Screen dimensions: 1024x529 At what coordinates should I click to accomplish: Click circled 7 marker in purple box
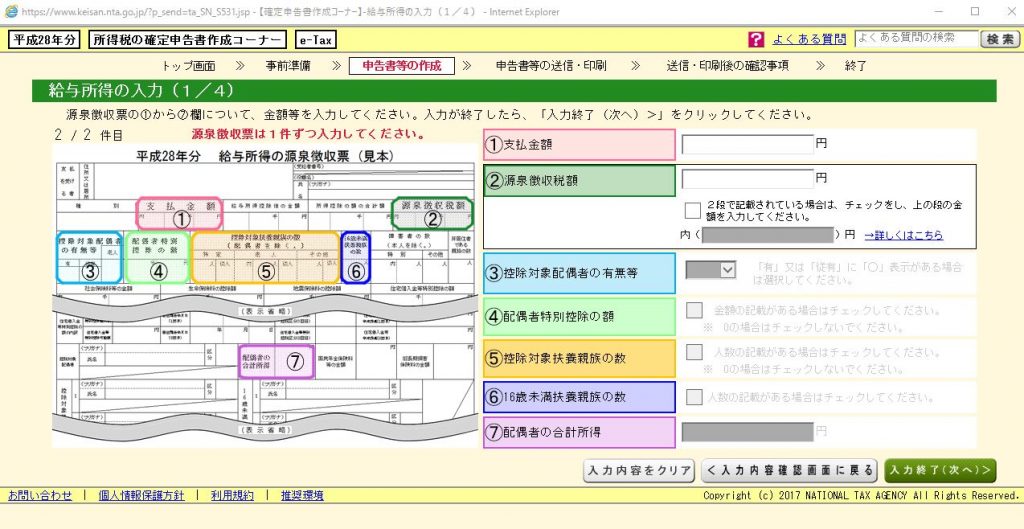[294, 362]
